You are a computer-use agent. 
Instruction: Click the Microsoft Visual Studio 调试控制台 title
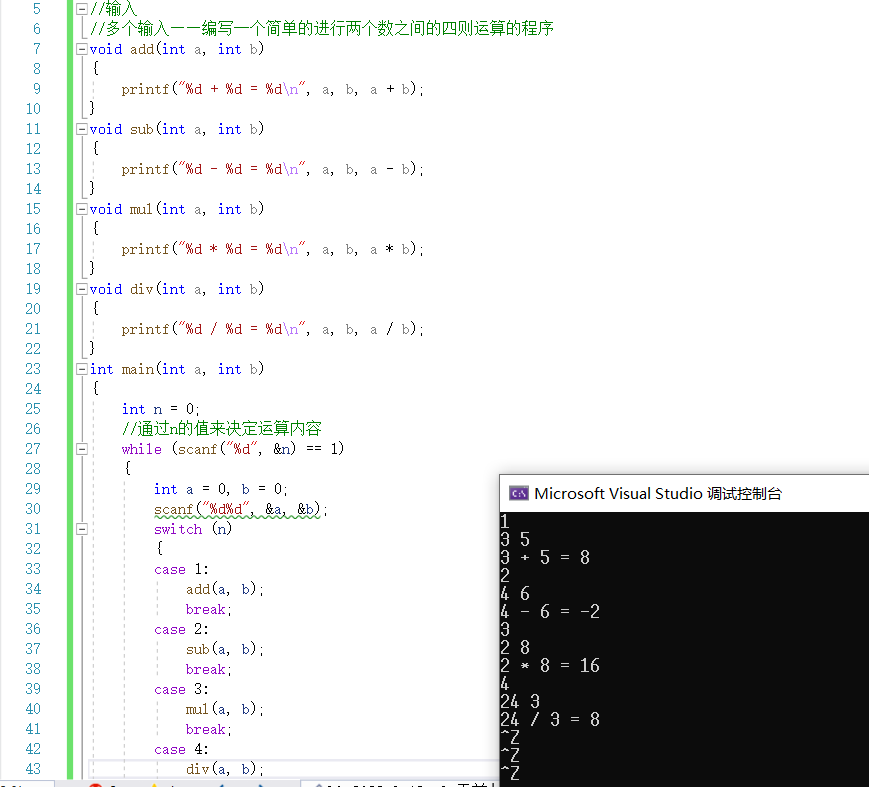pos(658,493)
